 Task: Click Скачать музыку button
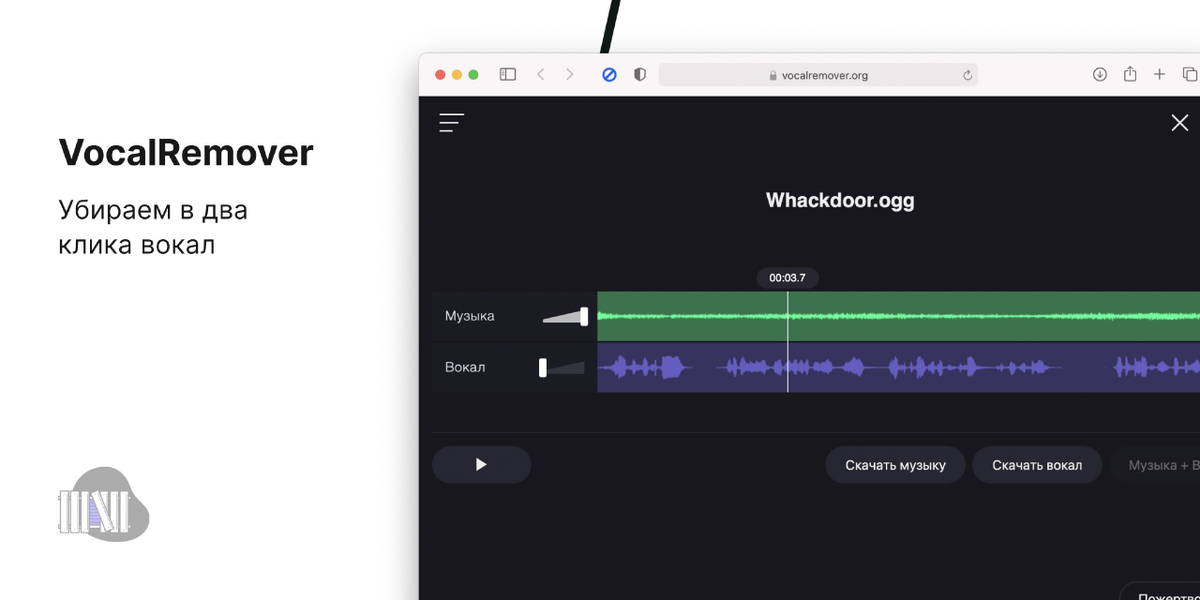click(895, 465)
